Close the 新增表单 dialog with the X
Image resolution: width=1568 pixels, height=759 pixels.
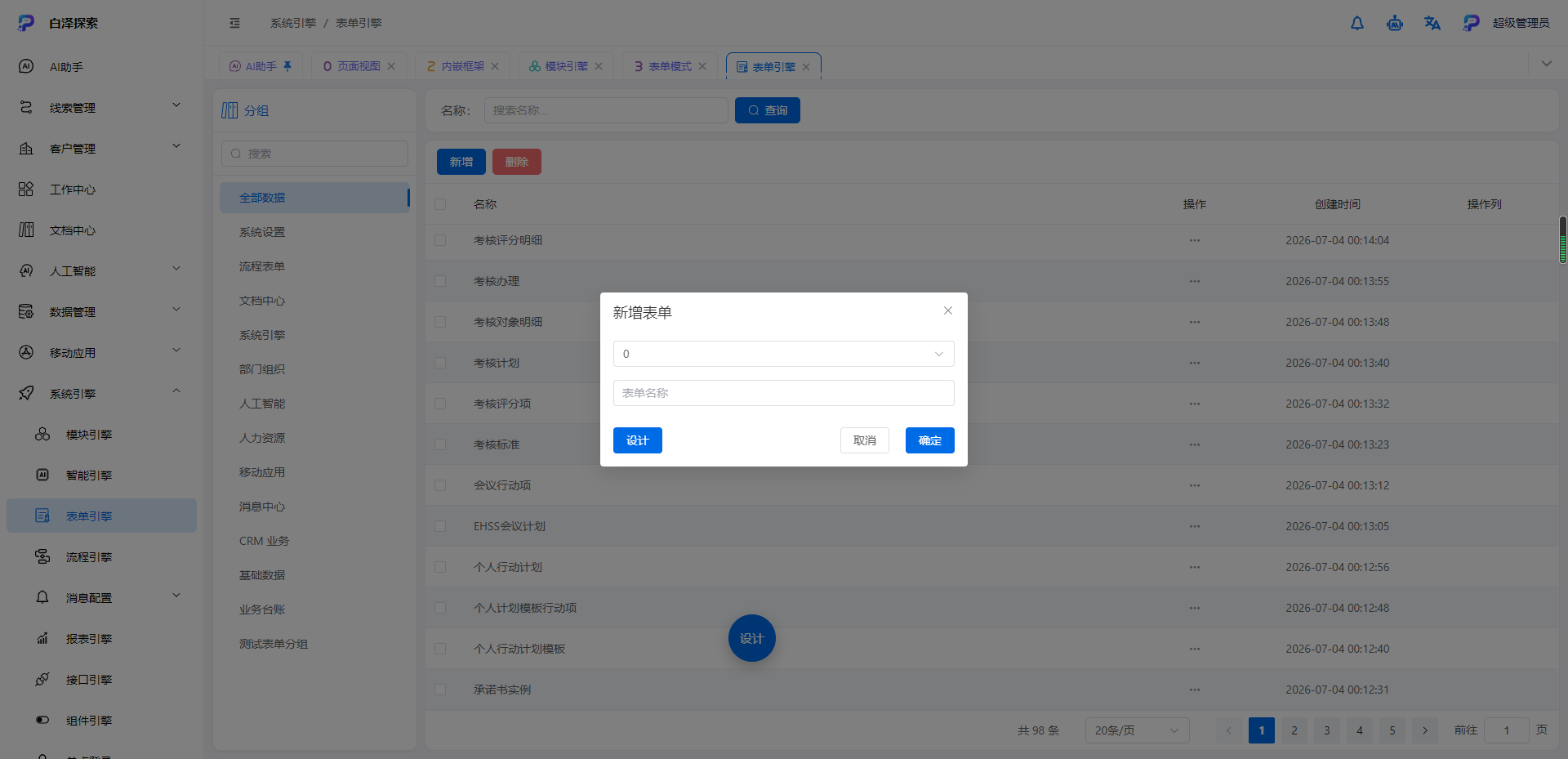coord(948,310)
